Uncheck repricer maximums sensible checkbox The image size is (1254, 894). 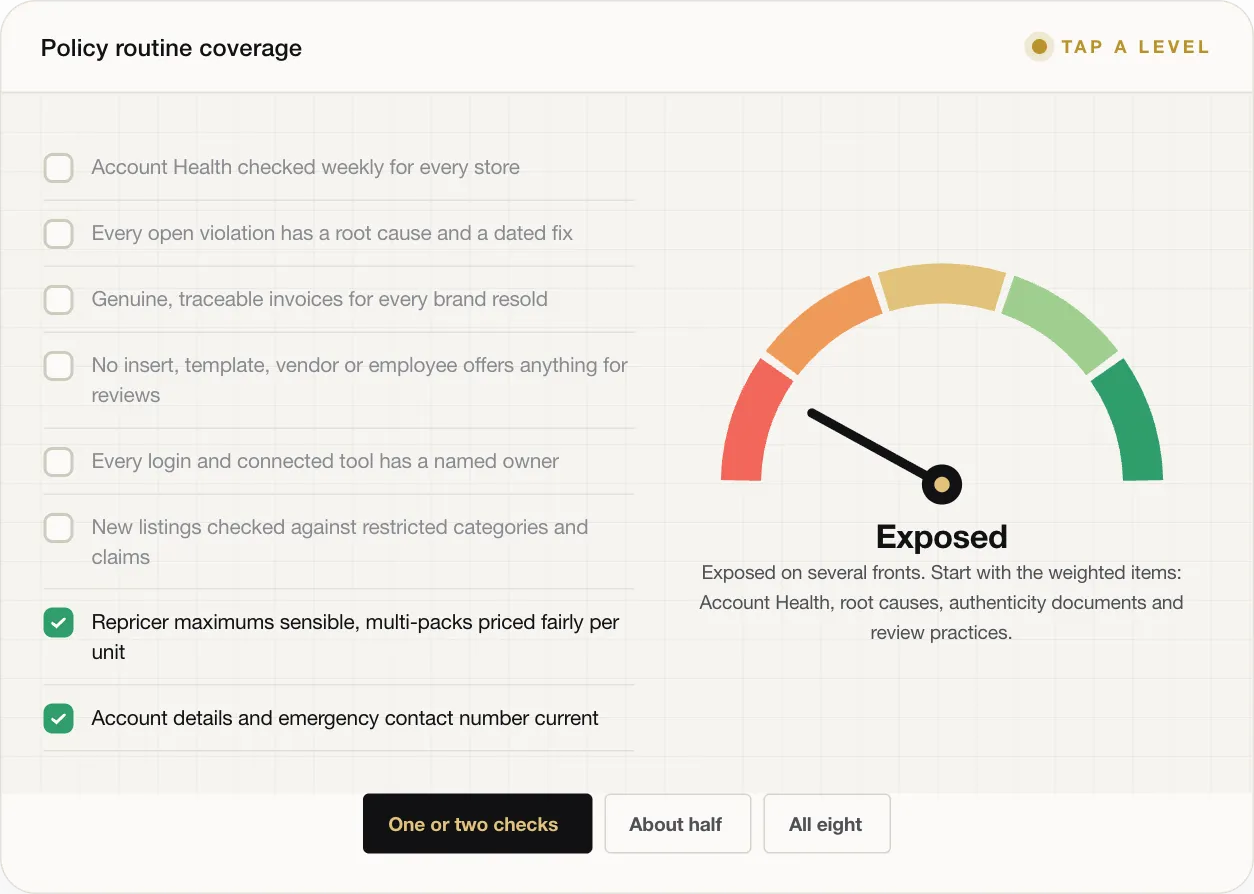coord(58,623)
